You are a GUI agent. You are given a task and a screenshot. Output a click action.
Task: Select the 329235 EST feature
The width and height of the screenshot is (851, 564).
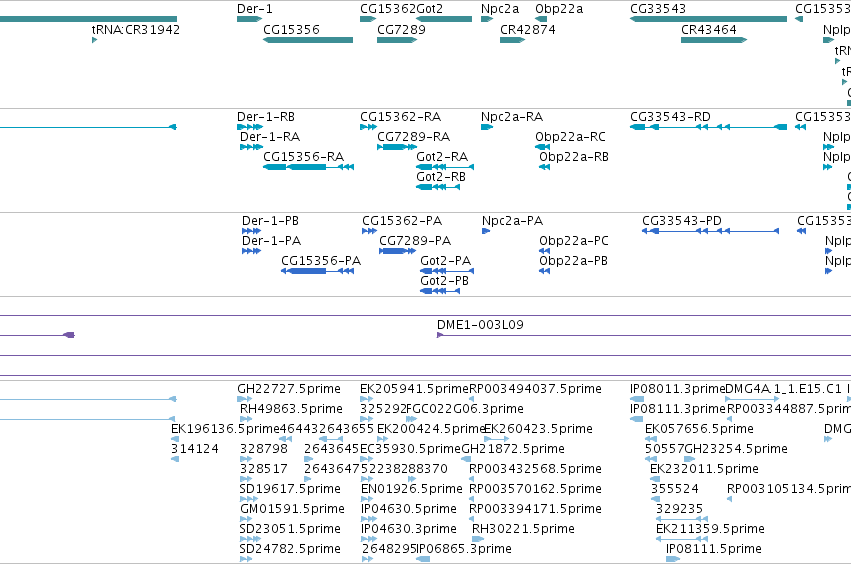682,519
